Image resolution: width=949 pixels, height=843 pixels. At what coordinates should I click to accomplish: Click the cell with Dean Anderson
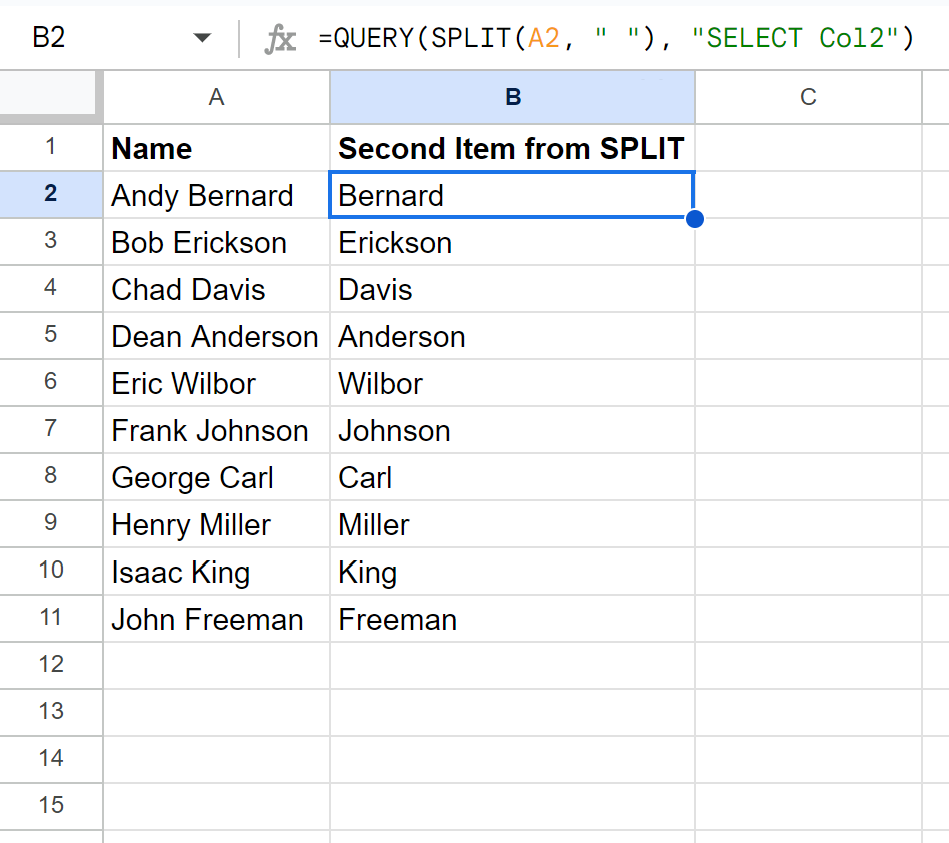[216, 336]
